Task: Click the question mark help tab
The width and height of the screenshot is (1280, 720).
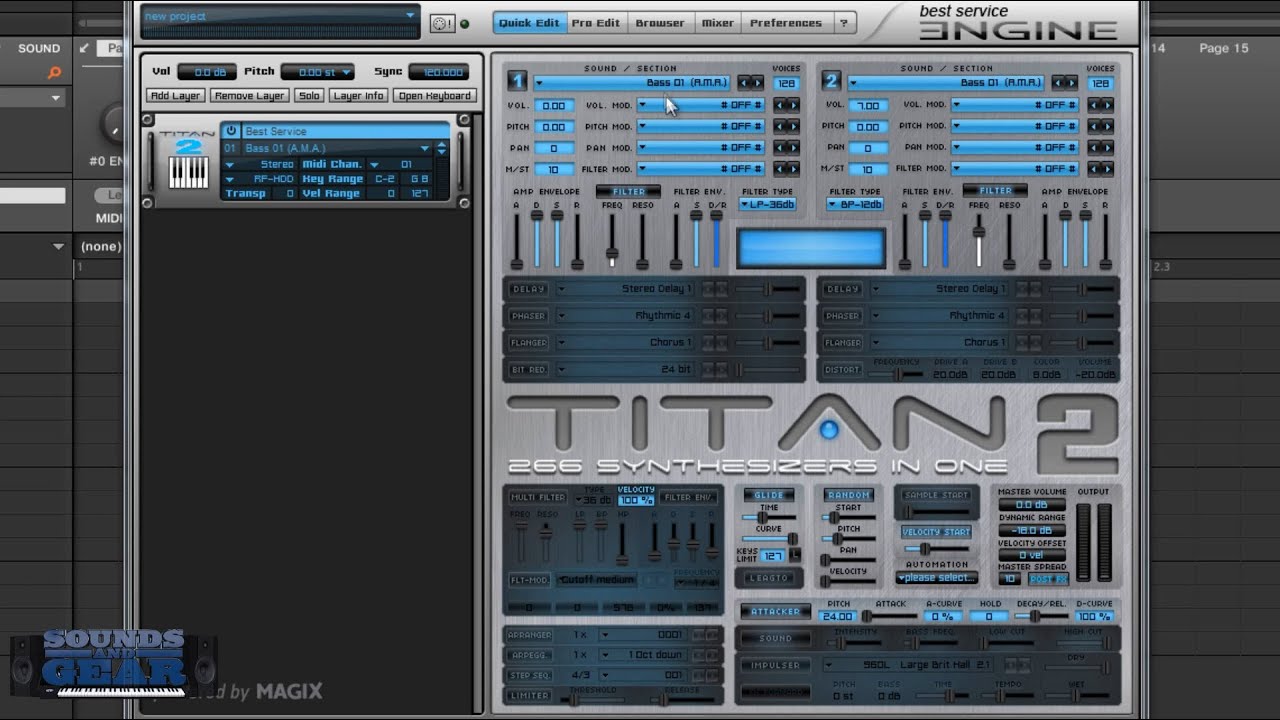Action: (x=843, y=23)
